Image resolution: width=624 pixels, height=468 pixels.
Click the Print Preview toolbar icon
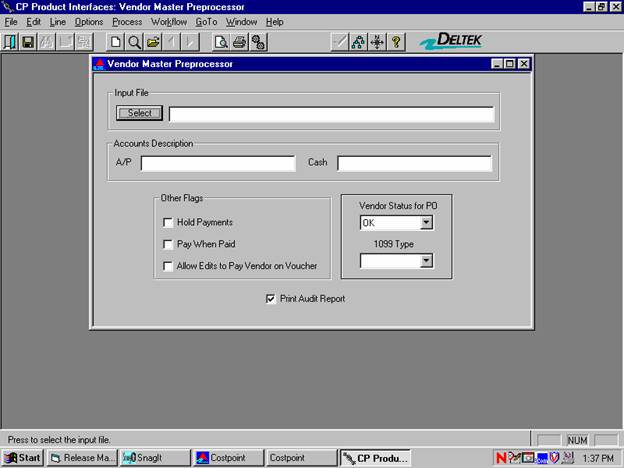pyautogui.click(x=221, y=42)
